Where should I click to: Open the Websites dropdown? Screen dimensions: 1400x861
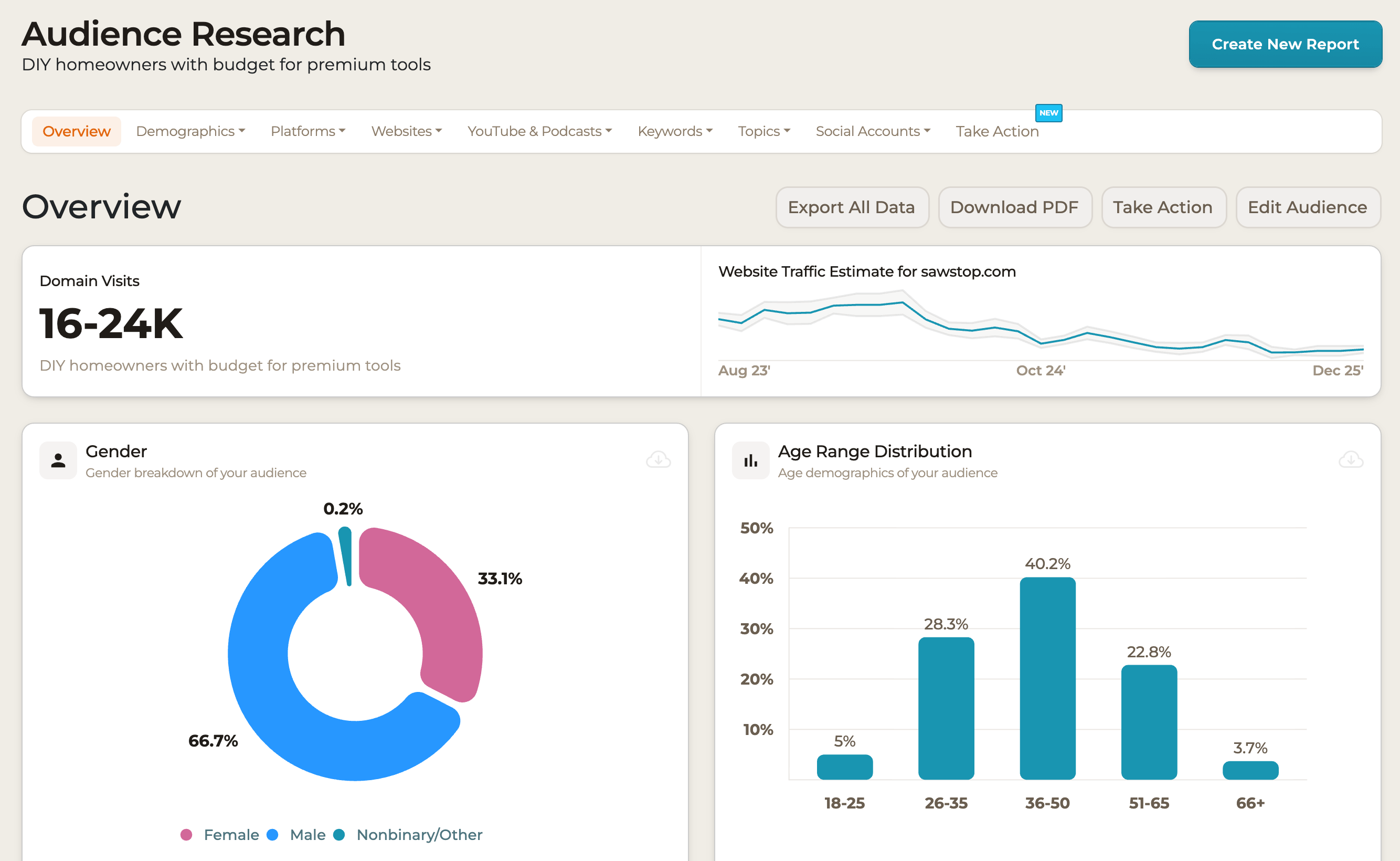coord(406,131)
